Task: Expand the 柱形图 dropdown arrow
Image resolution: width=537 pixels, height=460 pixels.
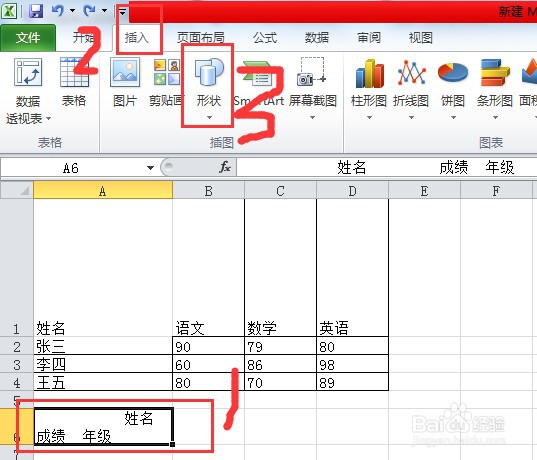Action: 369,117
